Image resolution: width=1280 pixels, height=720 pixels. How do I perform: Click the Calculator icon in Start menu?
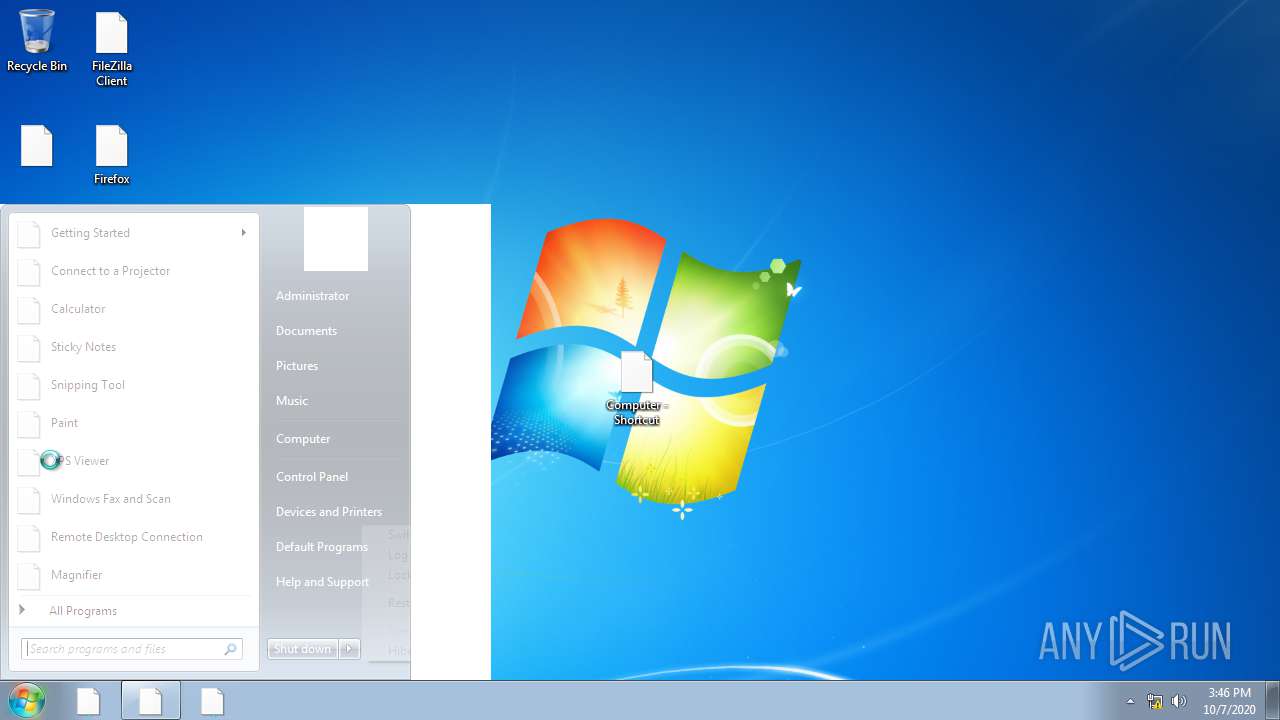pyautogui.click(x=30, y=310)
